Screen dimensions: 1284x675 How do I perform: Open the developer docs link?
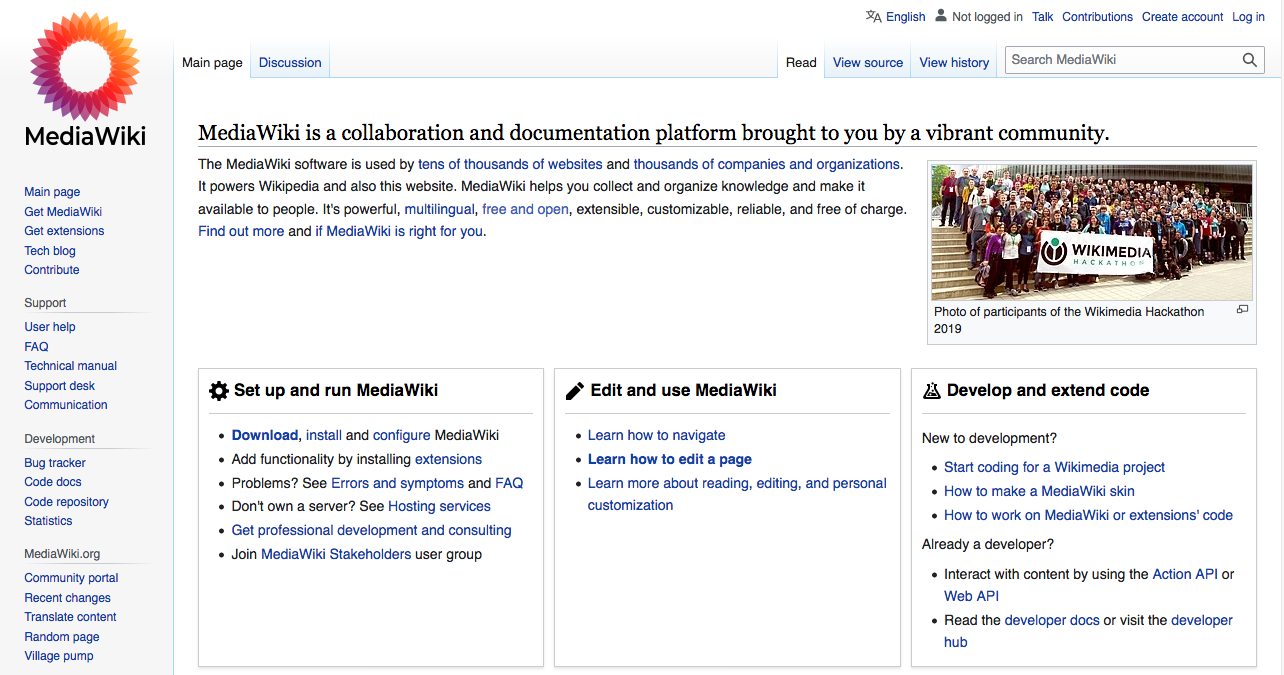(x=1052, y=620)
